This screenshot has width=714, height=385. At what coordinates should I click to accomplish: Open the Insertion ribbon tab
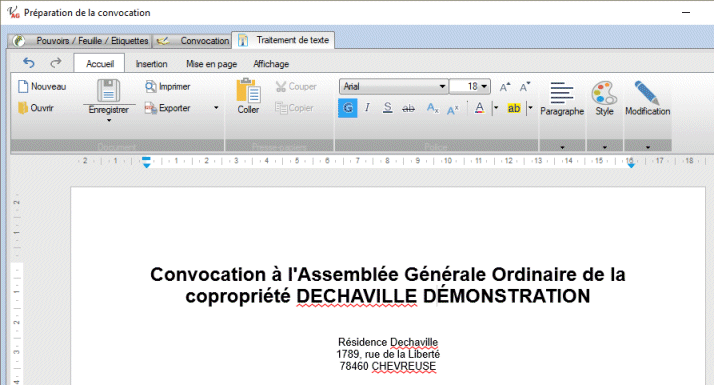tap(151, 64)
